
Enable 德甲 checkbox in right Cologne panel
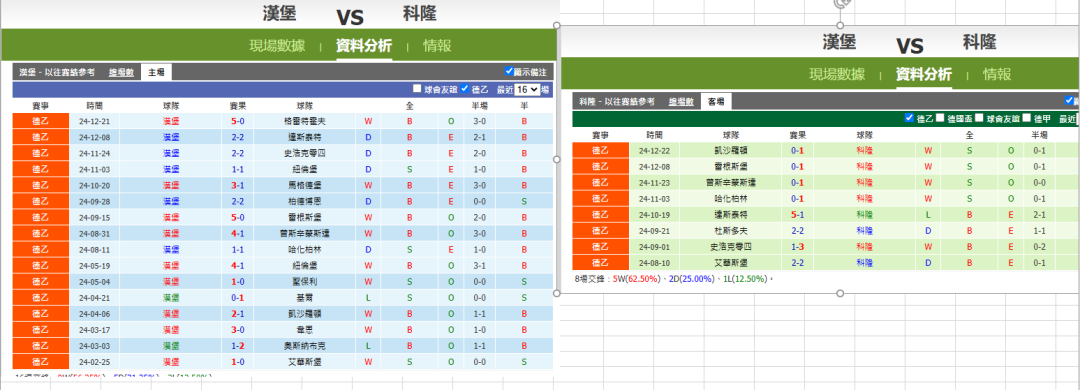click(x=1027, y=118)
